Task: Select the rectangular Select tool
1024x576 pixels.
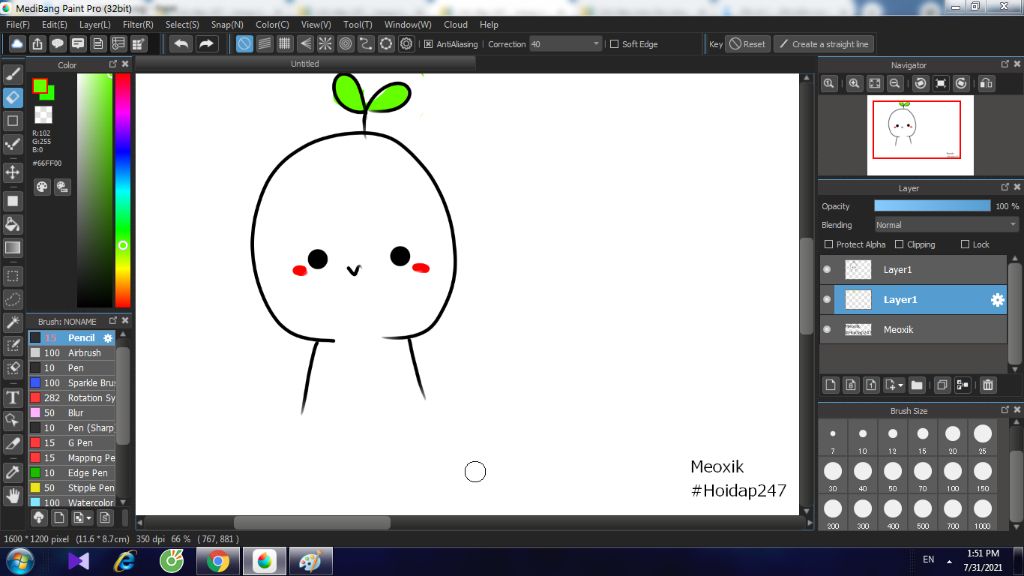Action: pyautogui.click(x=12, y=276)
